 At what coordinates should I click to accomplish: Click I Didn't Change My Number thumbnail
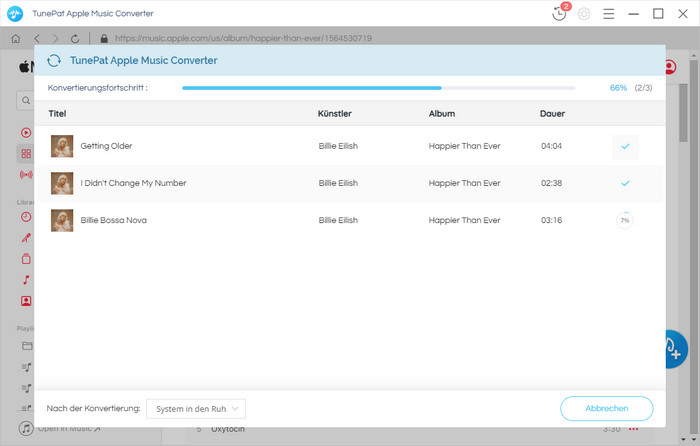(x=62, y=183)
